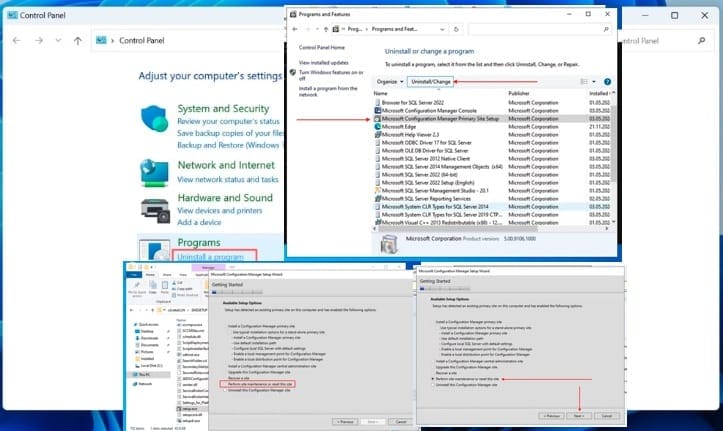Click Install a program from the network

pyautogui.click(x=328, y=91)
